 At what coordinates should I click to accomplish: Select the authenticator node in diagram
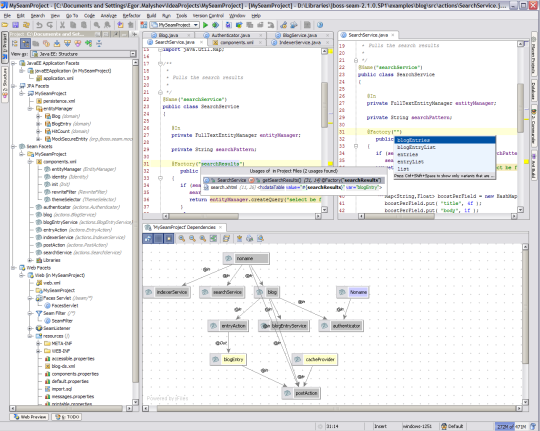coord(341,326)
